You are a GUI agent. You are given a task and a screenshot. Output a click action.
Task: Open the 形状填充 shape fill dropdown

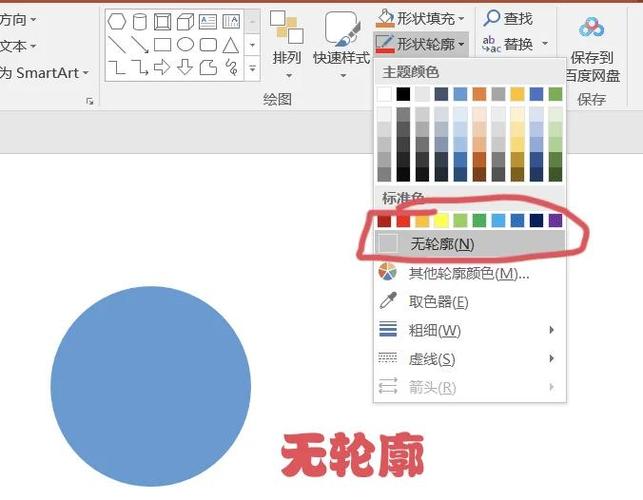[420, 18]
